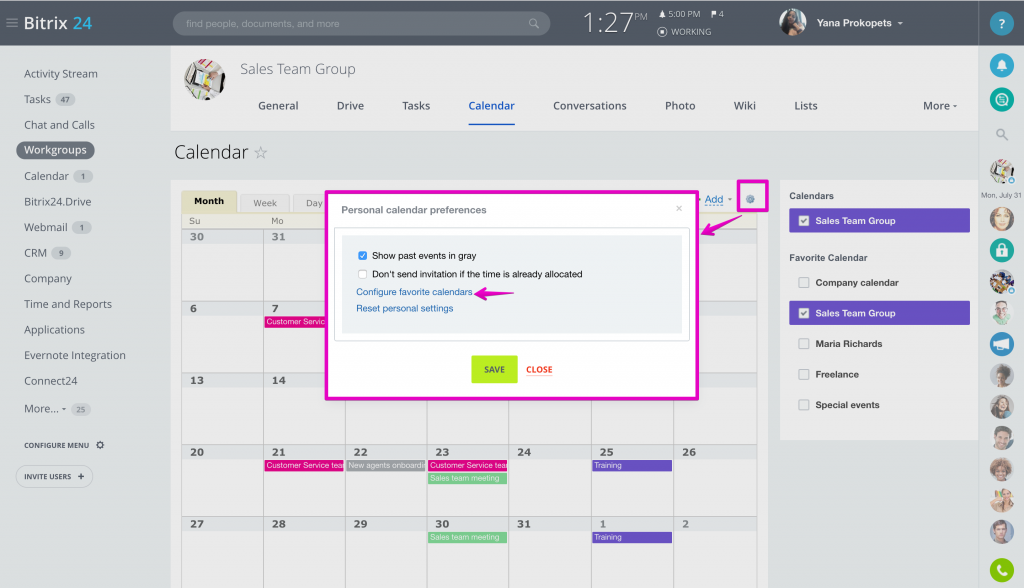Click the WORKING status indicator
The image size is (1024, 588).
684,31
